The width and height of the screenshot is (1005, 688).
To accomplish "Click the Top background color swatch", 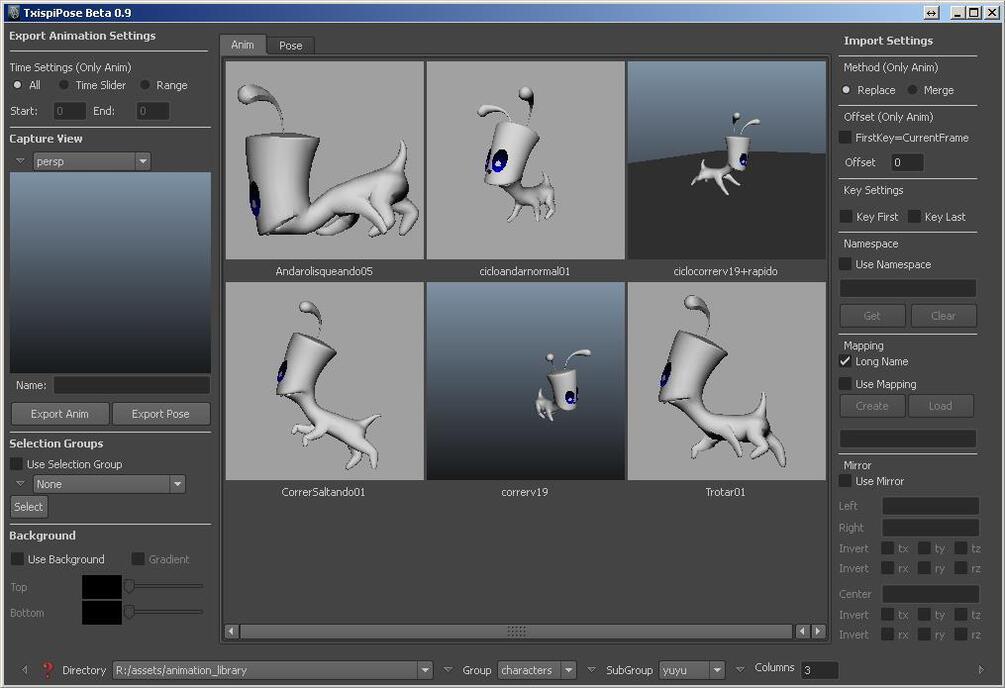I will pos(102,587).
